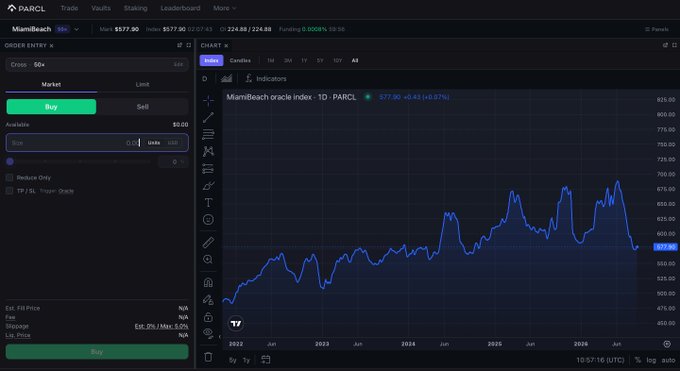Image resolution: width=680 pixels, height=371 pixels.
Task: Hide all drawings with the eye icon
Action: 208,333
